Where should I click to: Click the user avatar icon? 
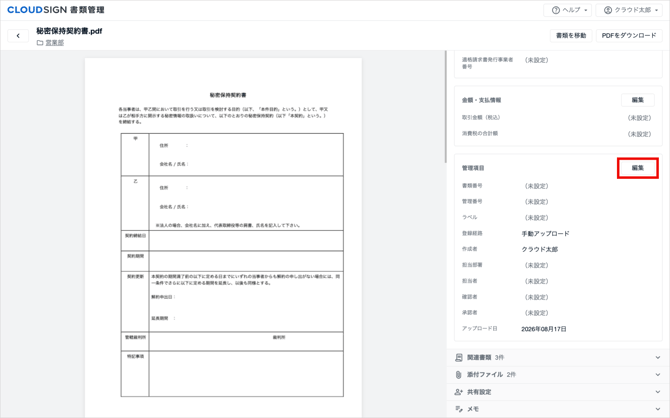(608, 10)
